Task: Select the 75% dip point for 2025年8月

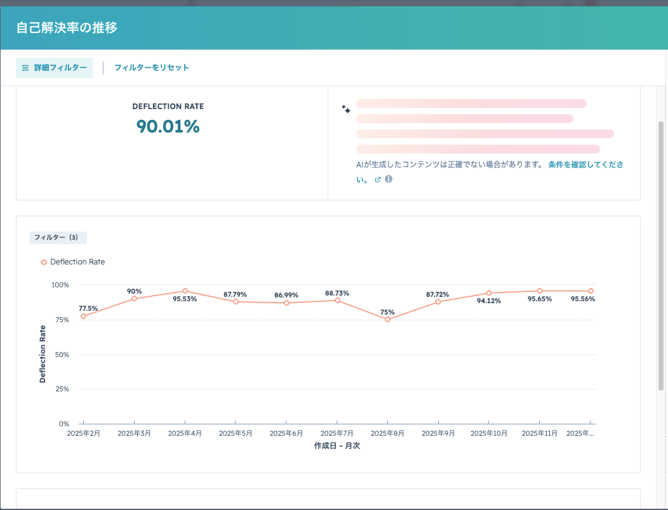Action: pyautogui.click(x=388, y=320)
